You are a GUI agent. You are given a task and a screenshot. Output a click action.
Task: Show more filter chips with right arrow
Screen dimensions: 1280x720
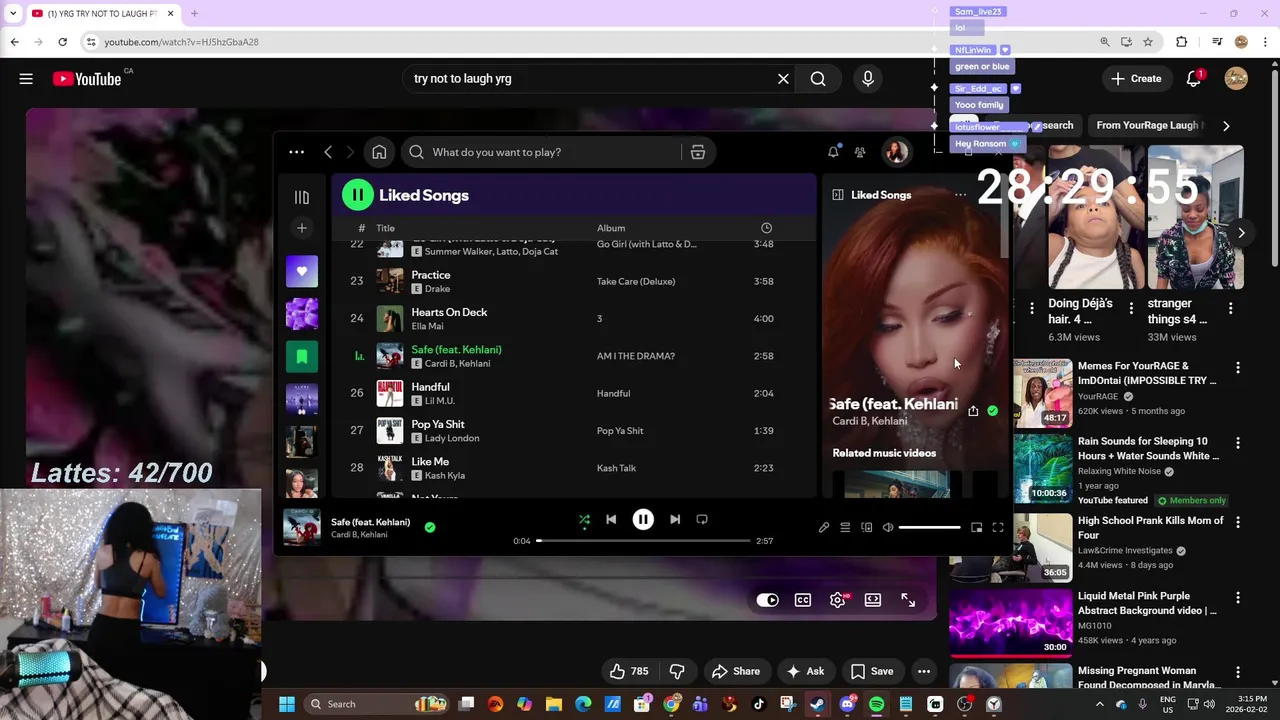pyautogui.click(x=1226, y=125)
